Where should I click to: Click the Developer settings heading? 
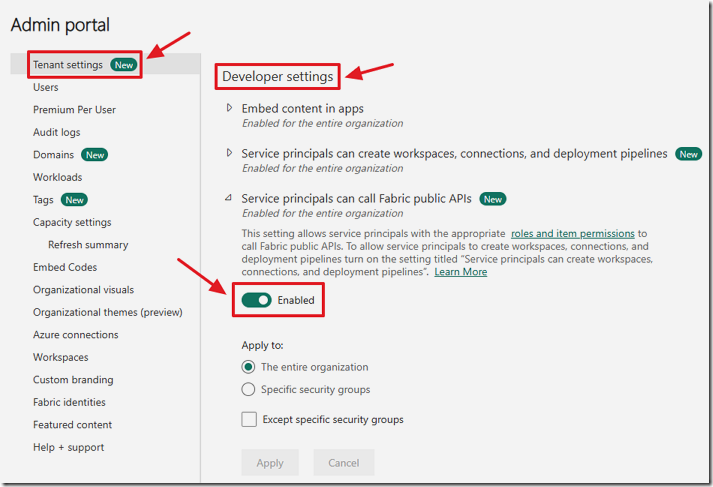click(x=278, y=76)
